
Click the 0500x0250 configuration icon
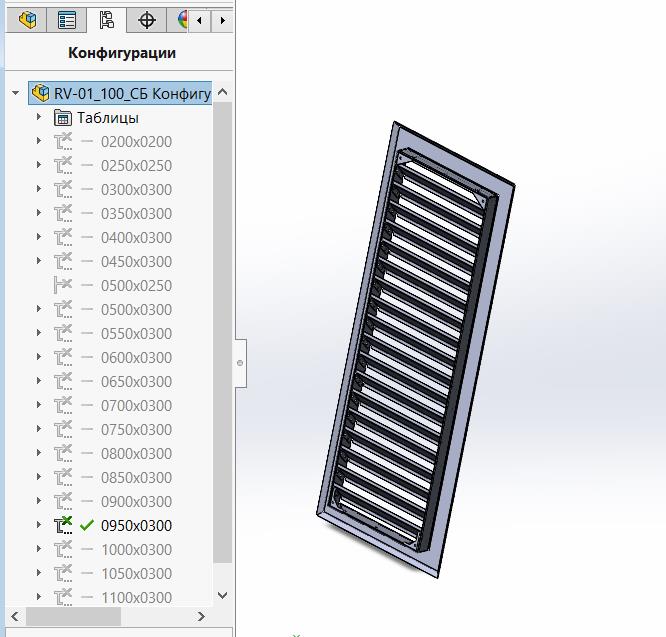point(63,285)
